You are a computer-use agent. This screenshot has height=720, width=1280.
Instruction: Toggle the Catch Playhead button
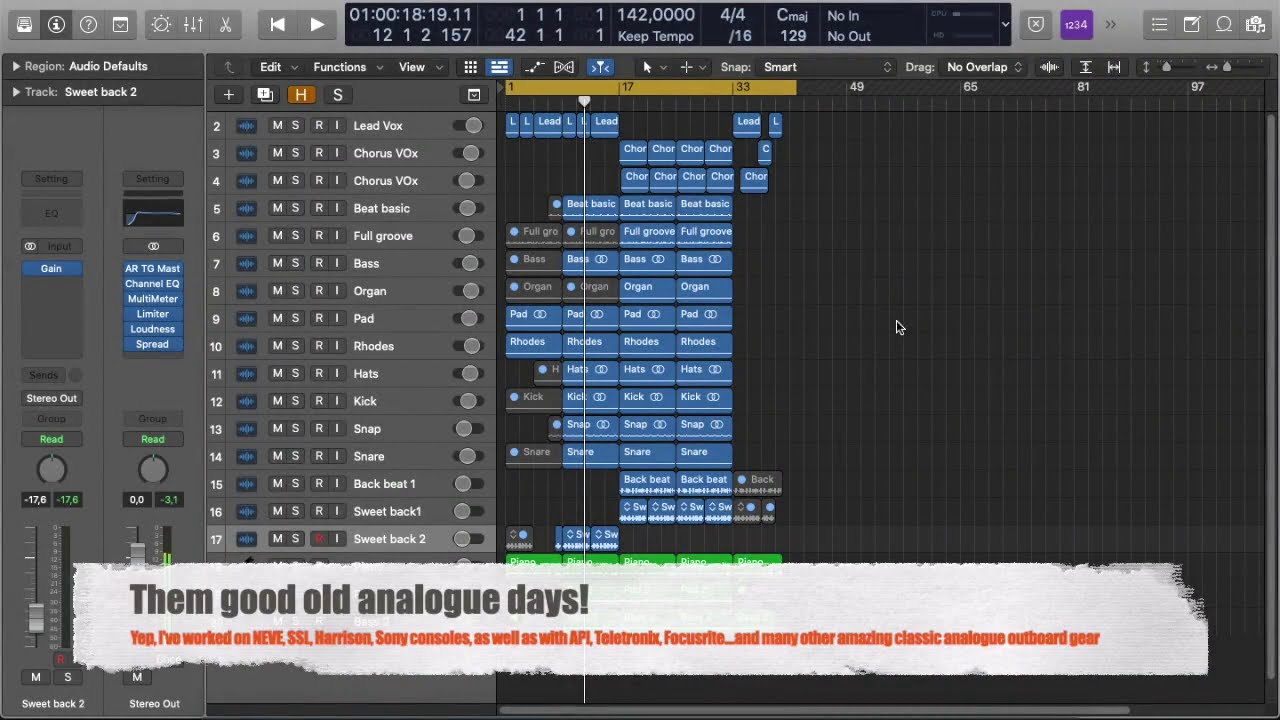click(600, 67)
